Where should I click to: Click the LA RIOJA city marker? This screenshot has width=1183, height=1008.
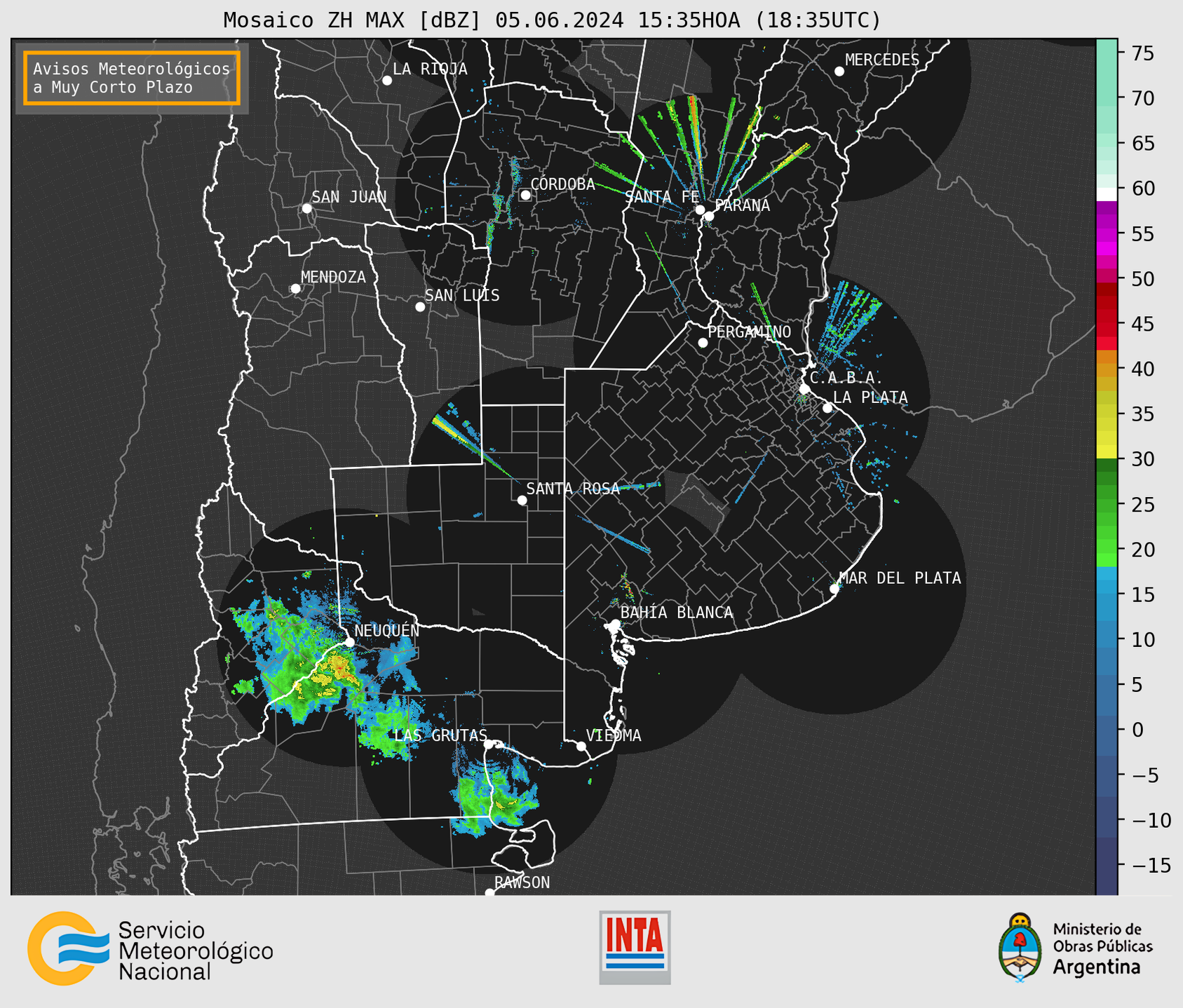(387, 81)
